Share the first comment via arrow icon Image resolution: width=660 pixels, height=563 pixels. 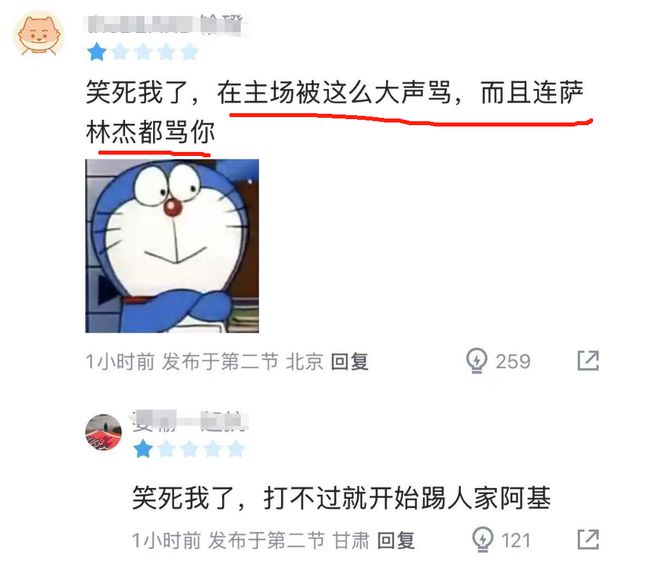pyautogui.click(x=588, y=361)
